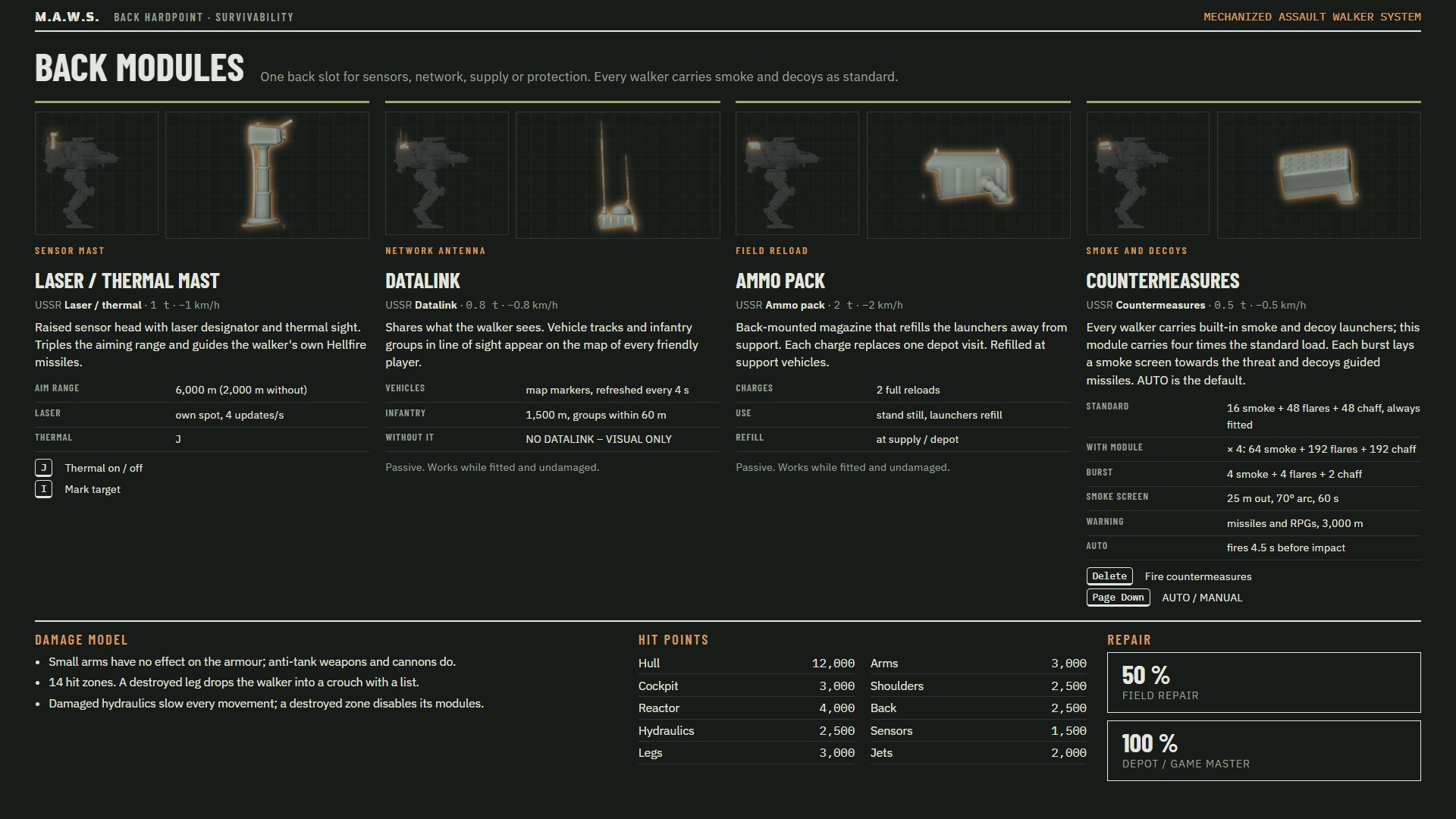Click the DAMAGE MODEL heading
Viewport: 1456px width, 819px height.
(x=81, y=640)
